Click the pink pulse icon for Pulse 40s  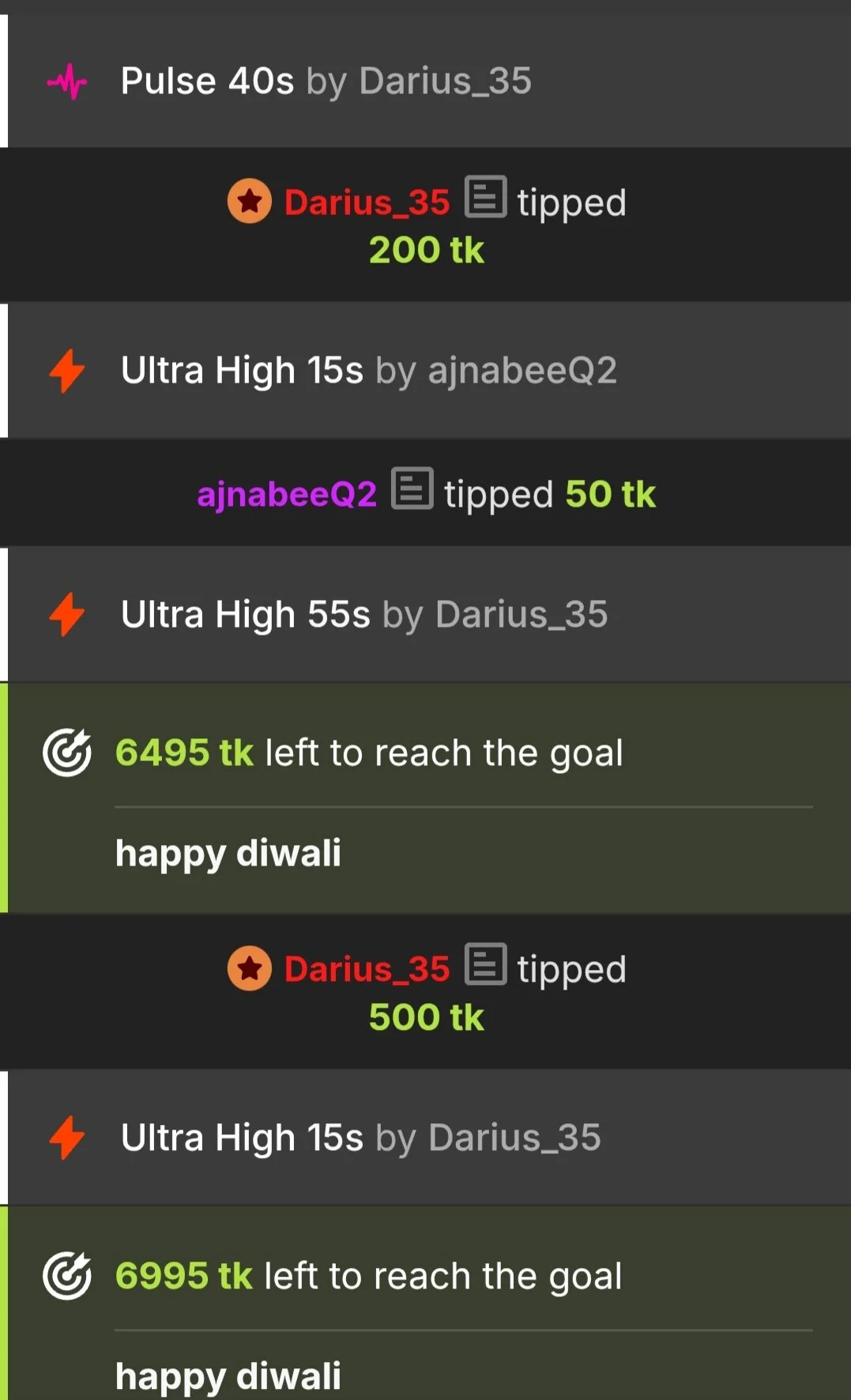pyautogui.click(x=67, y=81)
